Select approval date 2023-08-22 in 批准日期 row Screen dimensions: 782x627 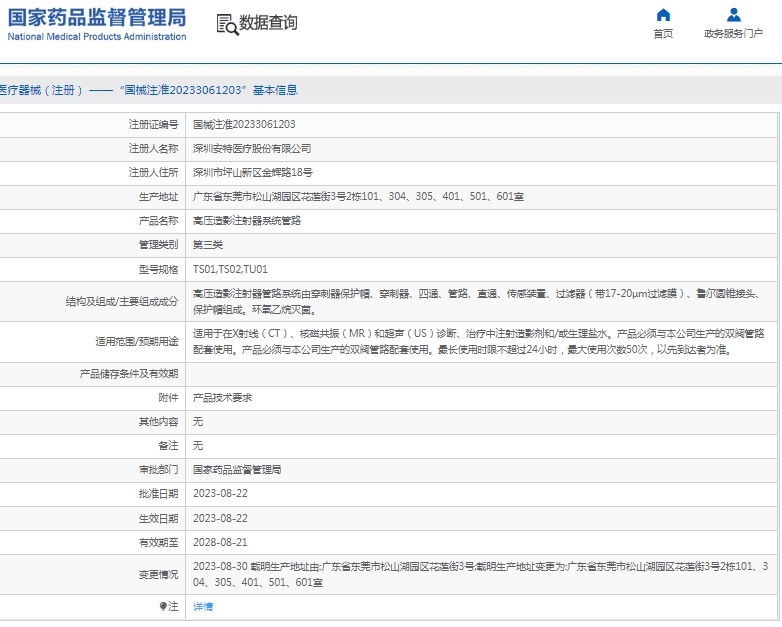[x=220, y=493]
